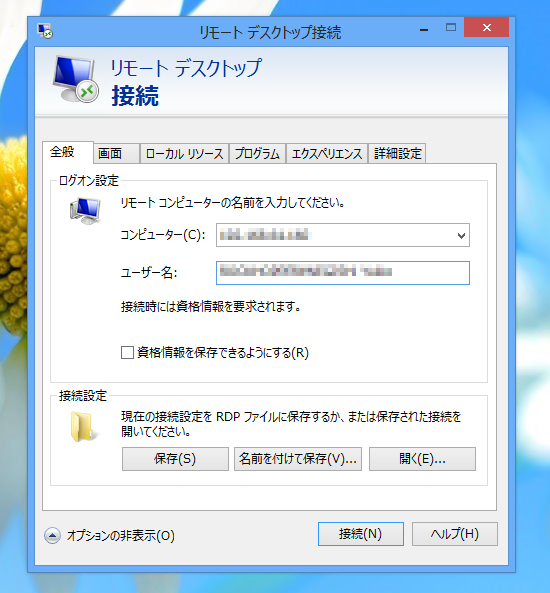Viewport: 550px width, 593px height.
Task: Click the コンピューター(C): label
Action: pyautogui.click(x=163, y=235)
